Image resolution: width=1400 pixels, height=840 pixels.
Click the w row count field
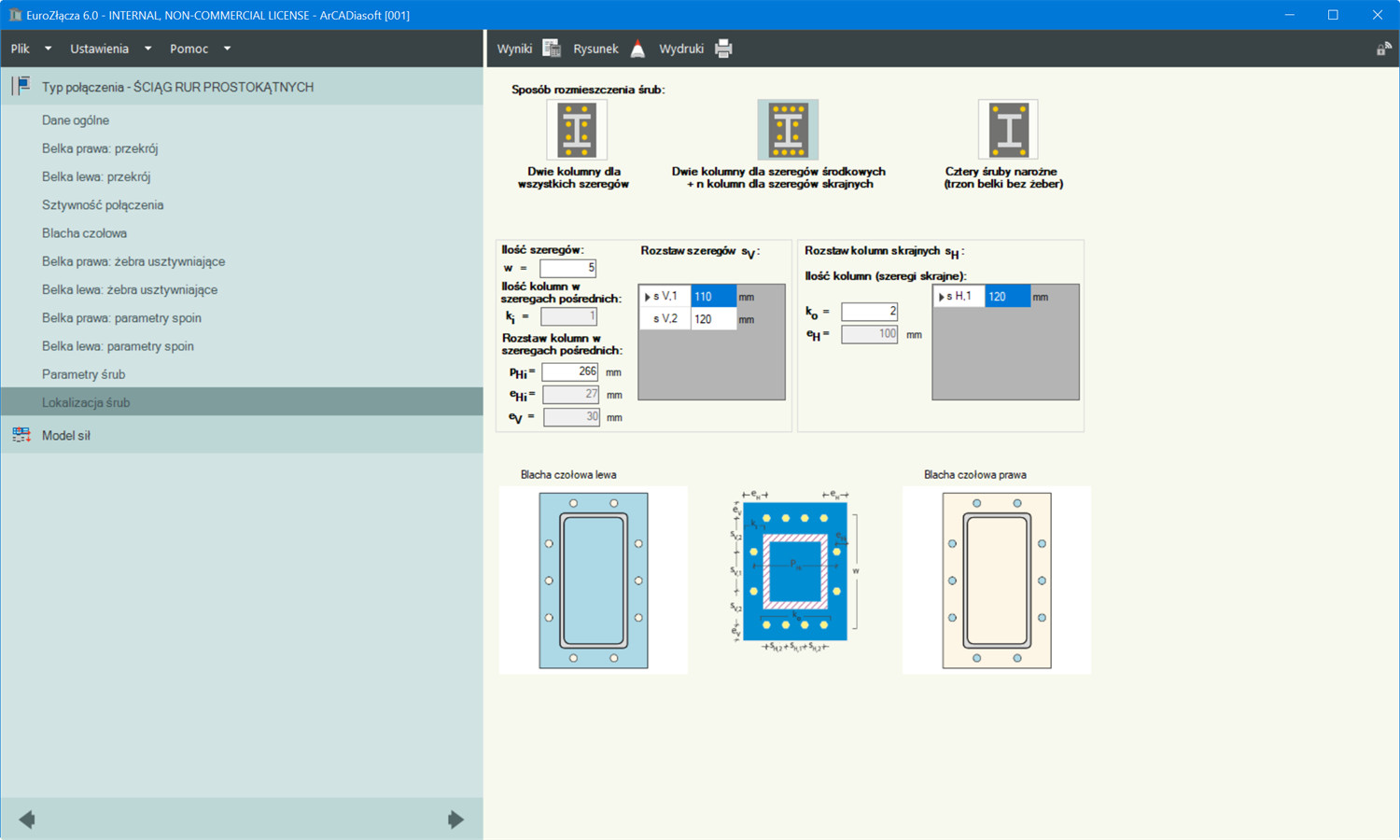(567, 268)
